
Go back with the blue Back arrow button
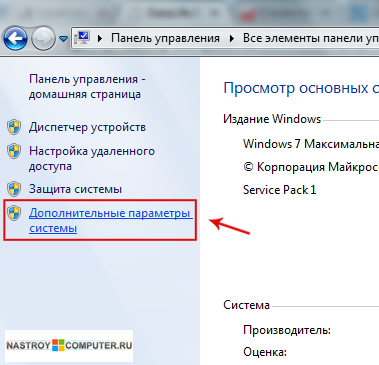click(15, 38)
